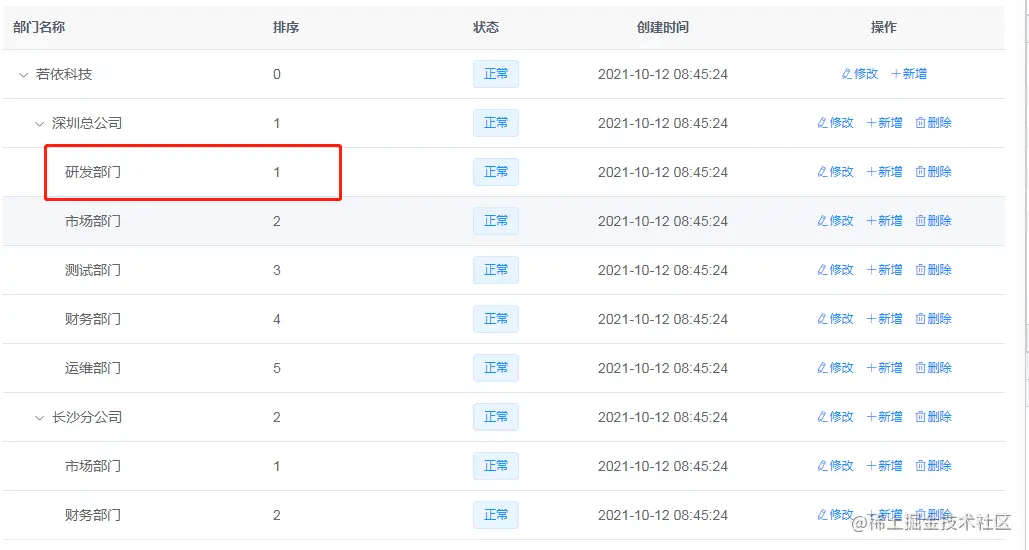Image resolution: width=1029 pixels, height=550 pixels.
Task: Select the 测试部门 department name
Action: (x=93, y=270)
